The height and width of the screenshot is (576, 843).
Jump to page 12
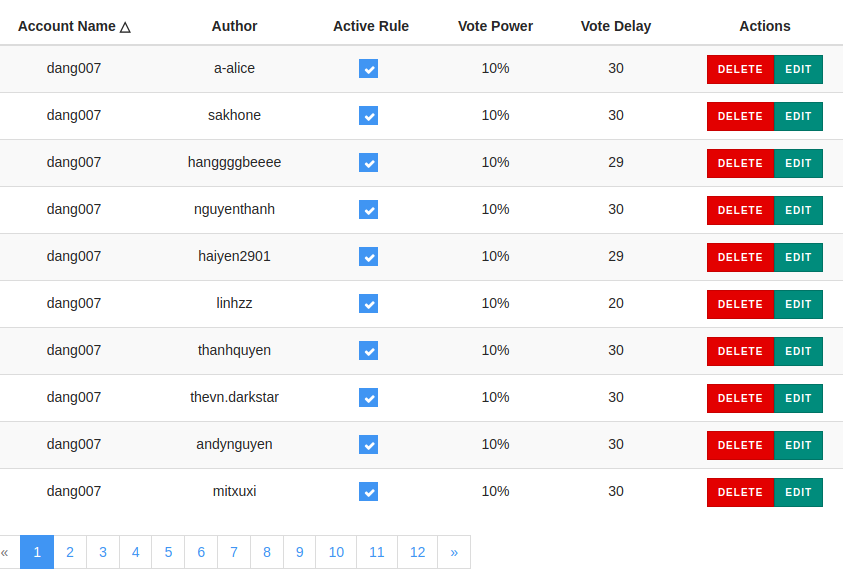418,552
